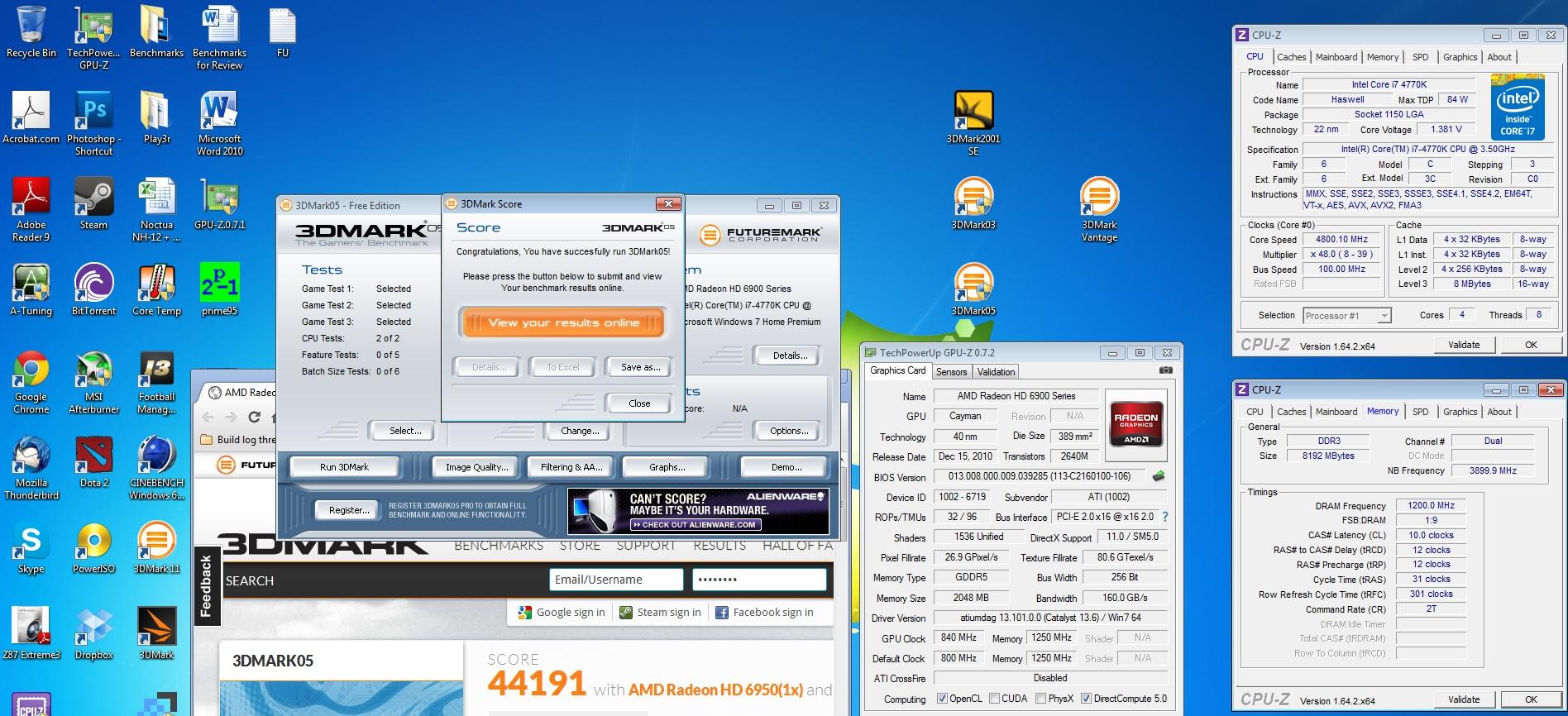Launch prime95 desktop icon
Viewport: 1568px width, 716px height.
pos(219,290)
